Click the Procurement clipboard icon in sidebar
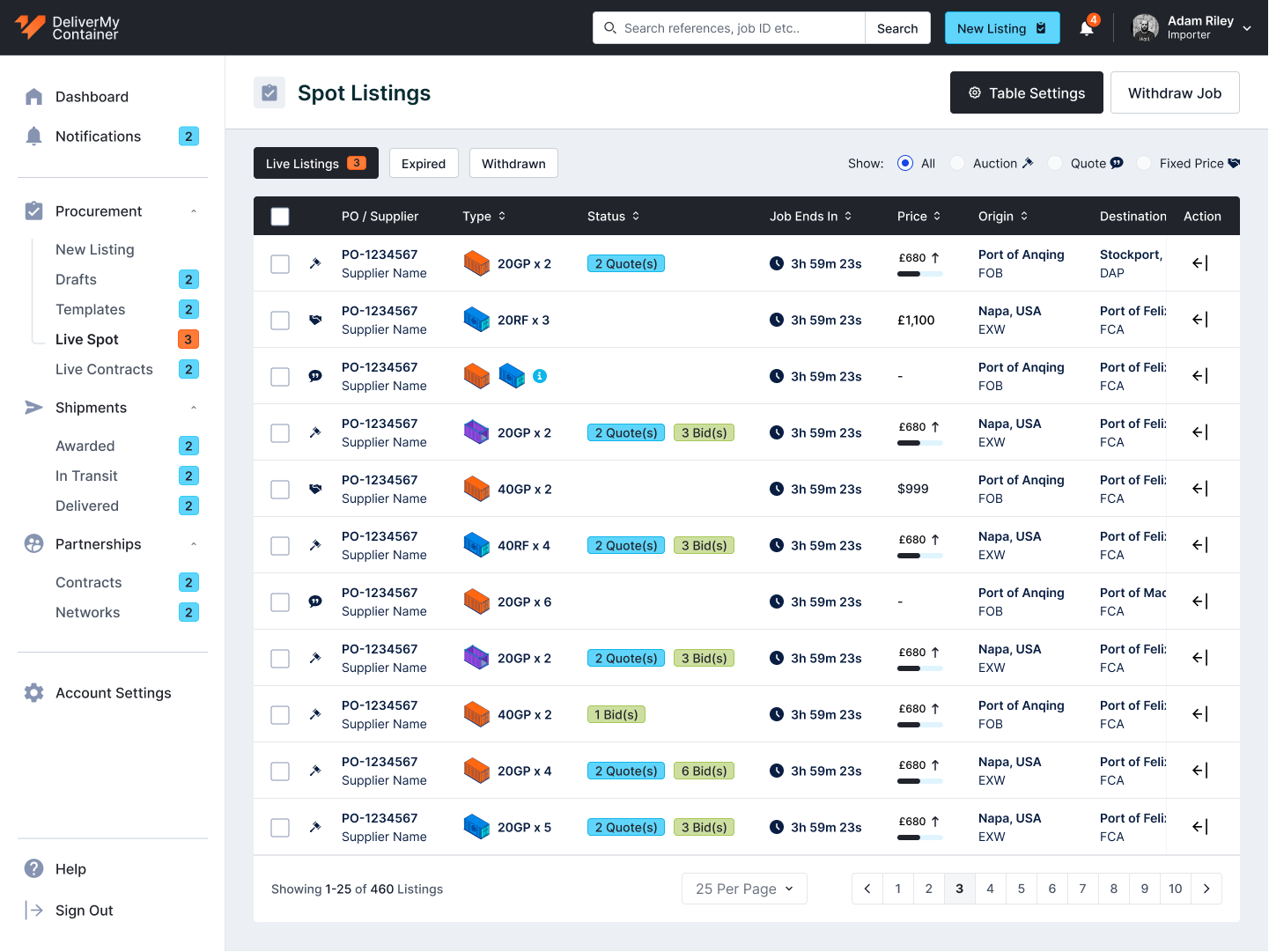 pyautogui.click(x=33, y=211)
